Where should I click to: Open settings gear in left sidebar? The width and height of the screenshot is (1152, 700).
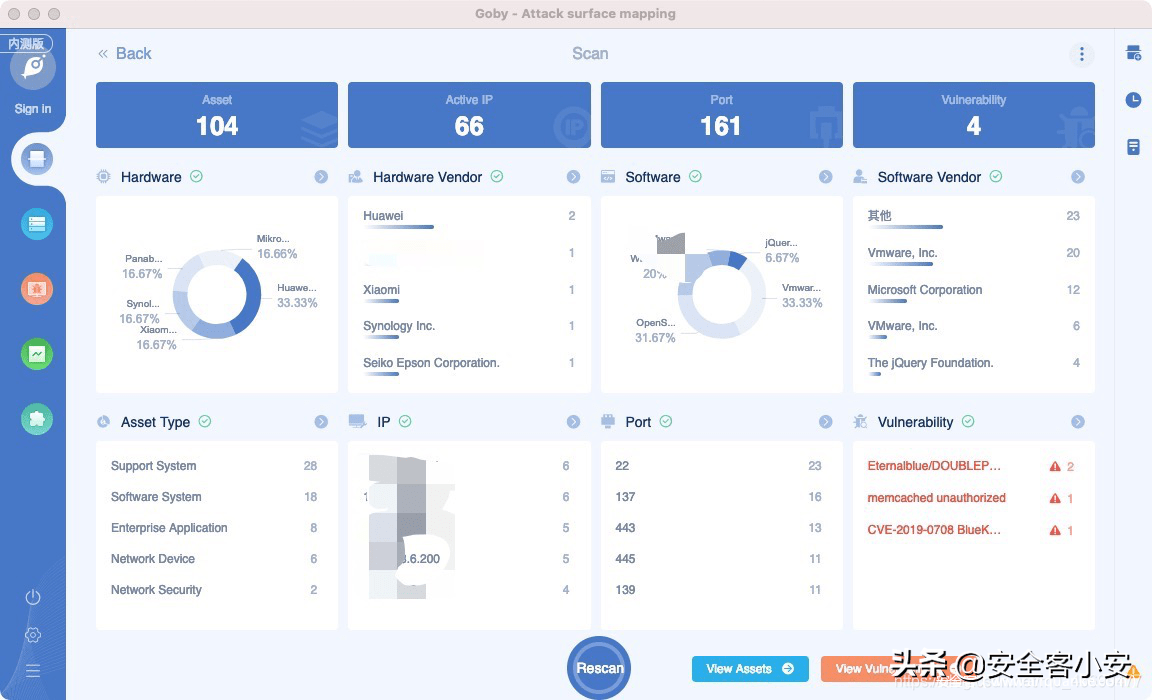pos(33,635)
